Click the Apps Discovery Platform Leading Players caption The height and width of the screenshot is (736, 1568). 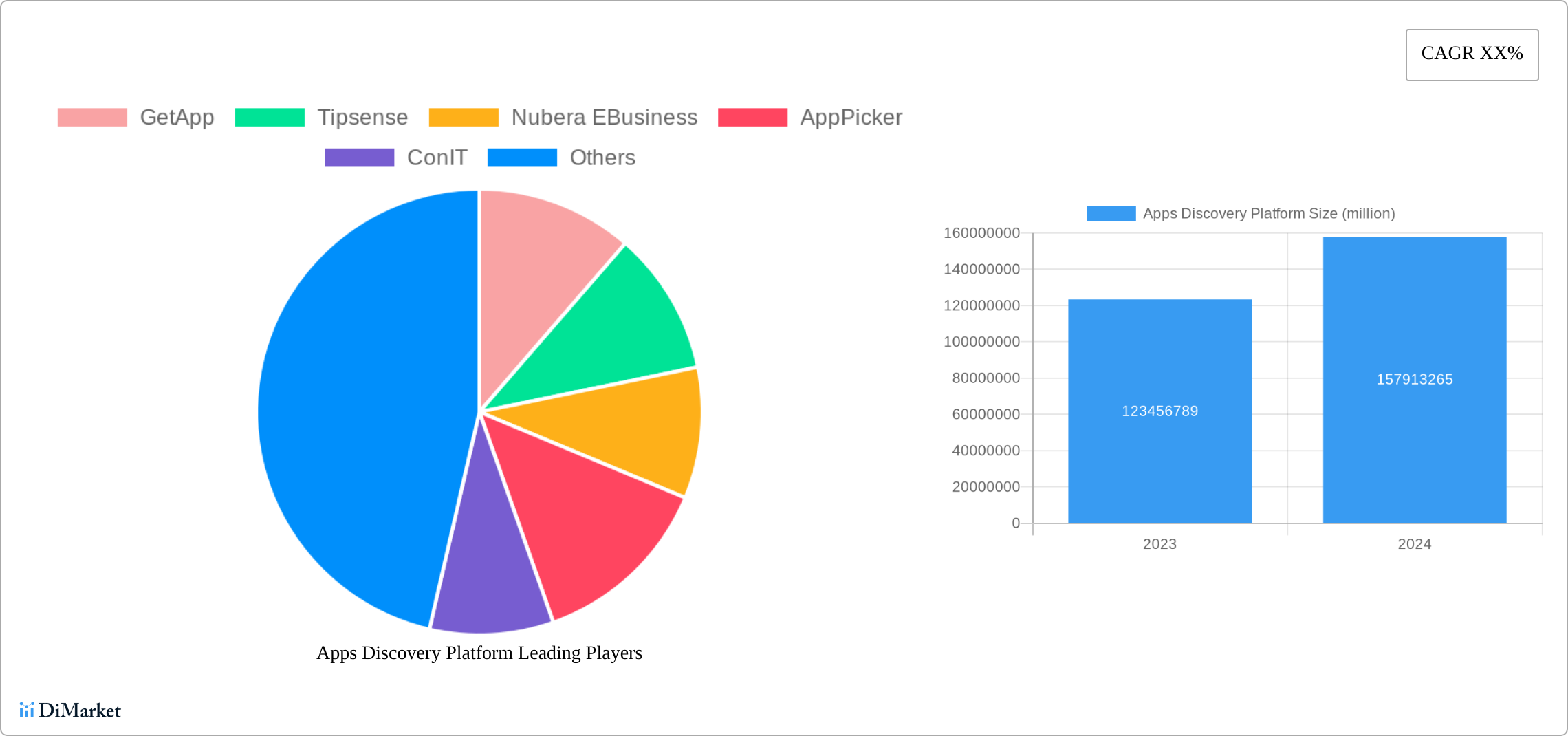pyautogui.click(x=479, y=653)
